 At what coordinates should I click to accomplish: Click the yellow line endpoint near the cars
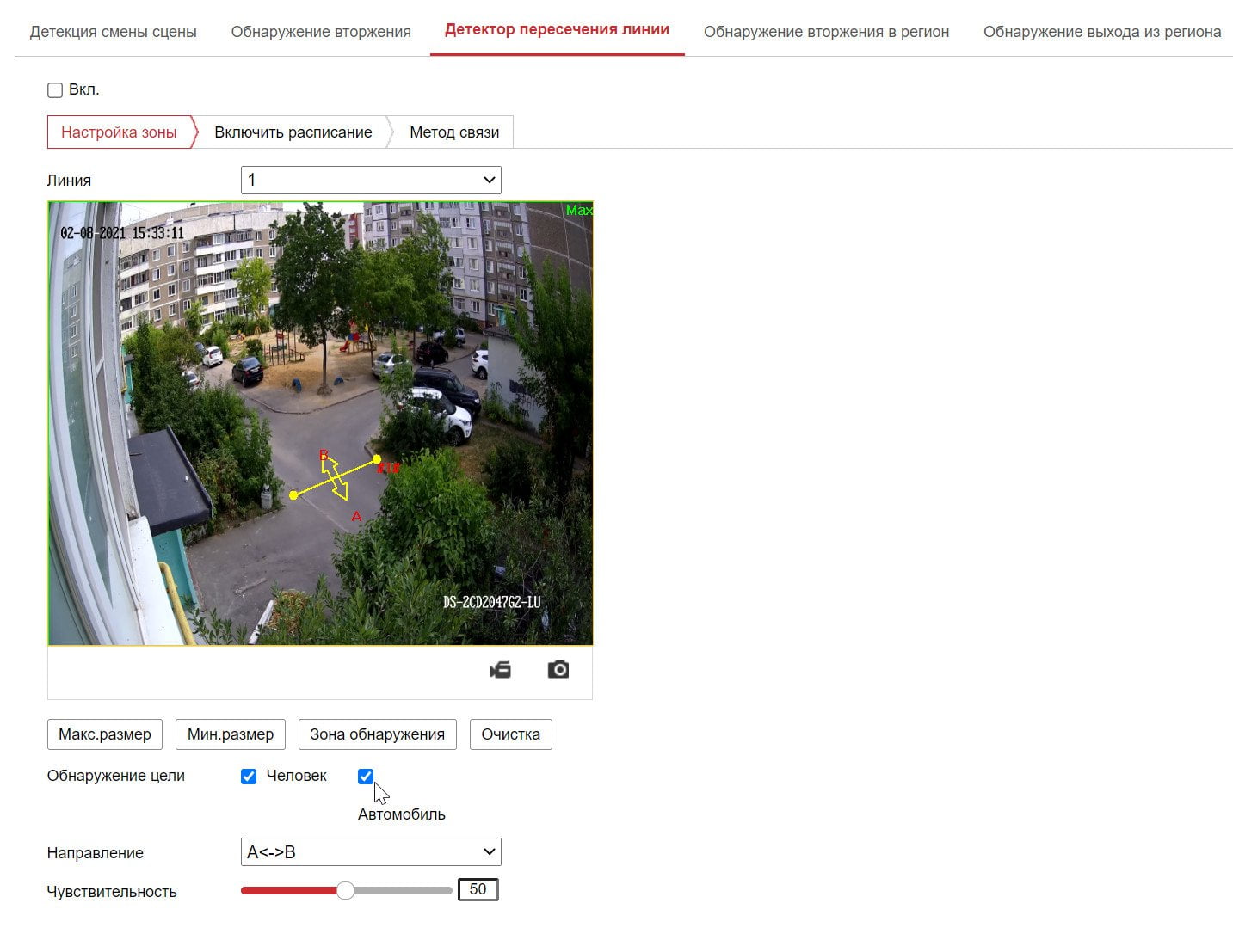pos(377,459)
